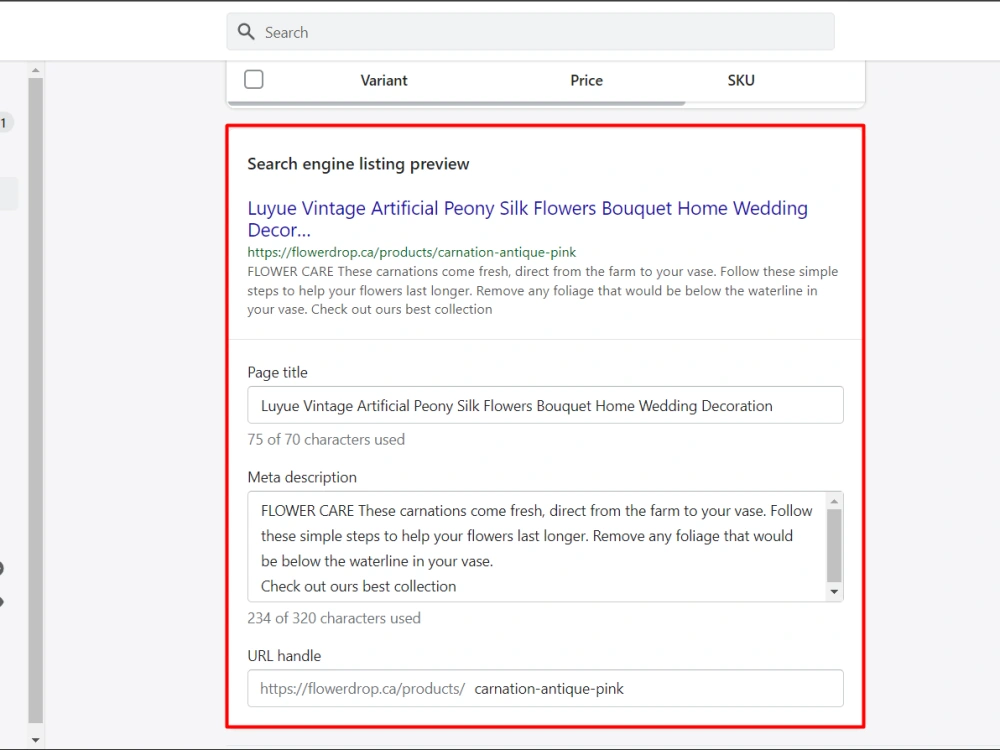Click the meta description scroll down arrow

[834, 592]
